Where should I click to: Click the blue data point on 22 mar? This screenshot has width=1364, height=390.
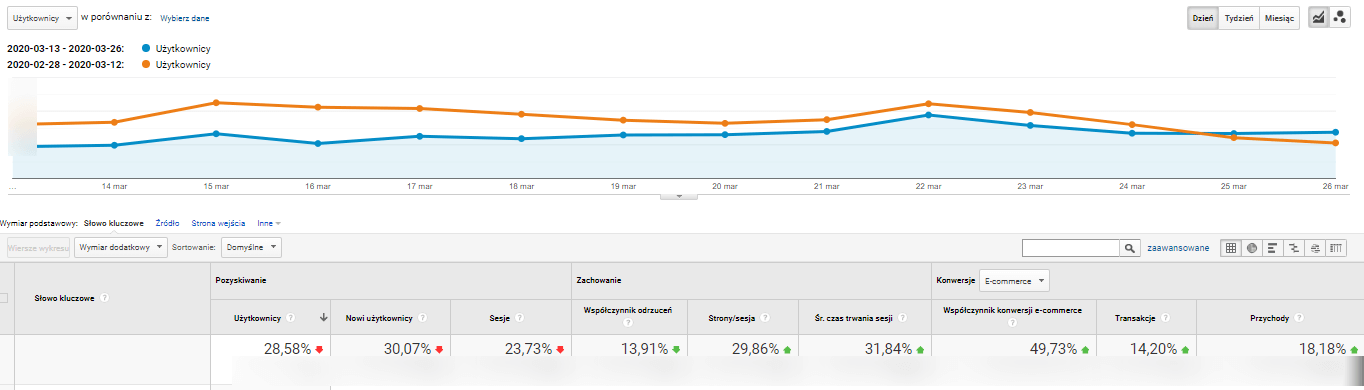[x=928, y=115]
